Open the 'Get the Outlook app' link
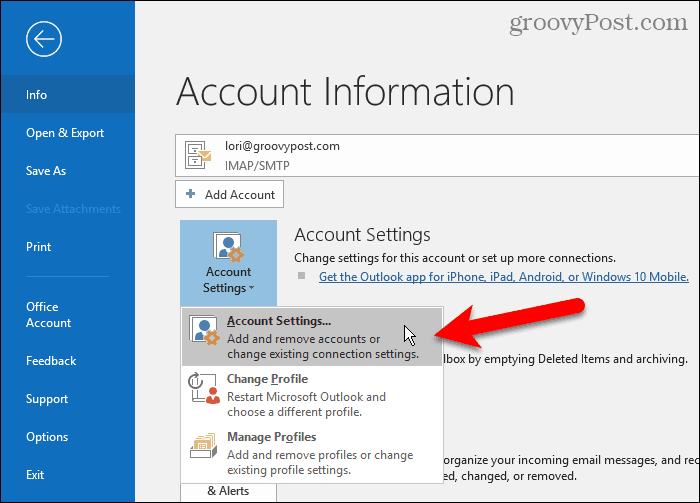700x503 pixels. [504, 277]
